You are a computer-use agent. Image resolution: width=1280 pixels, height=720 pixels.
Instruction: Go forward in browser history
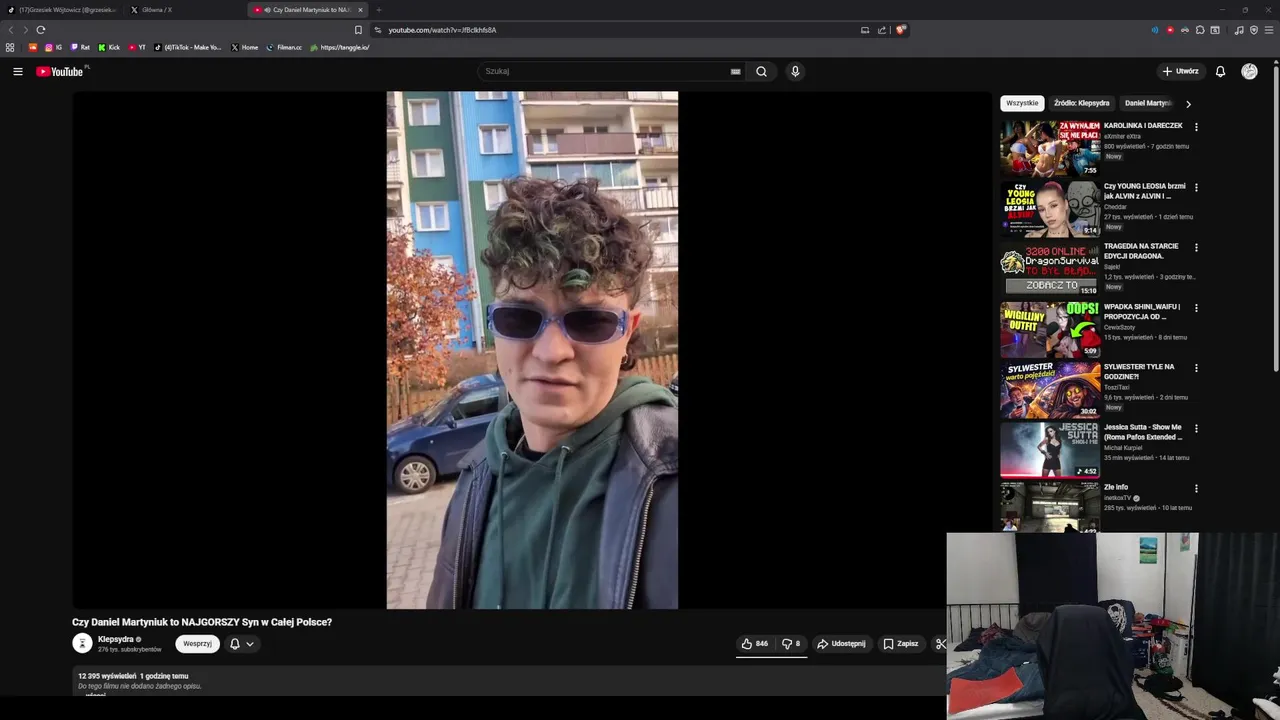[25, 30]
